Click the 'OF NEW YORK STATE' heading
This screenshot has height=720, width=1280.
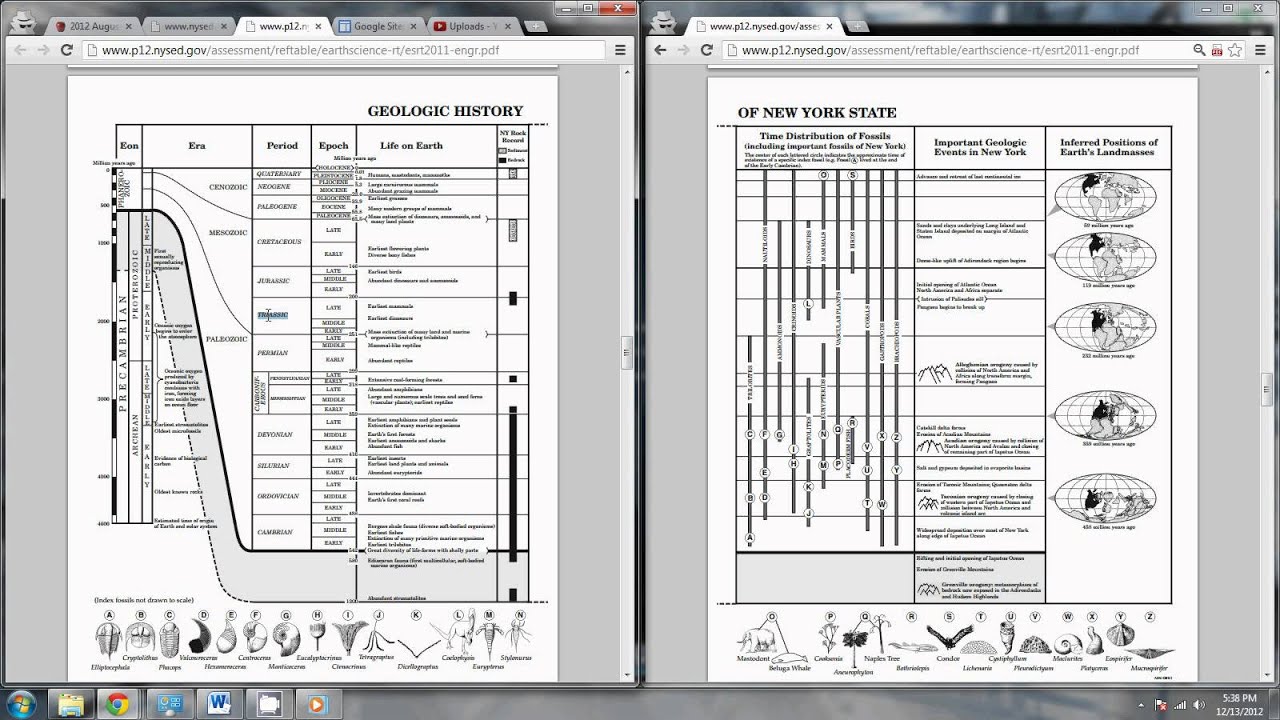click(x=817, y=113)
